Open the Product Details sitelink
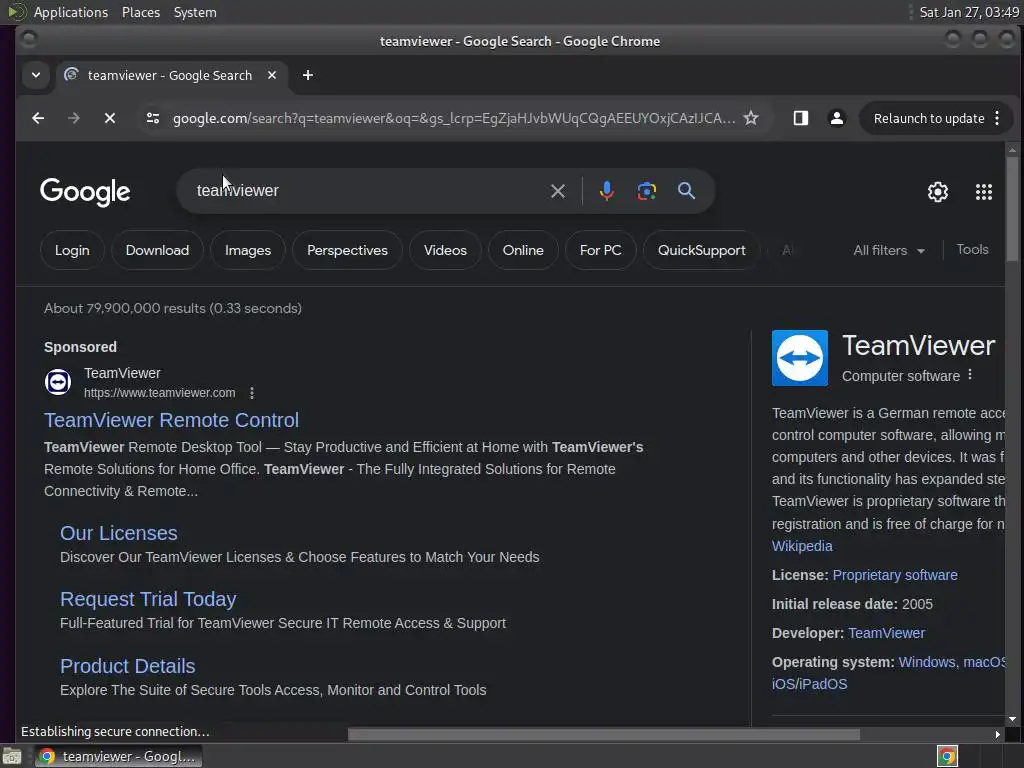 click(127, 665)
